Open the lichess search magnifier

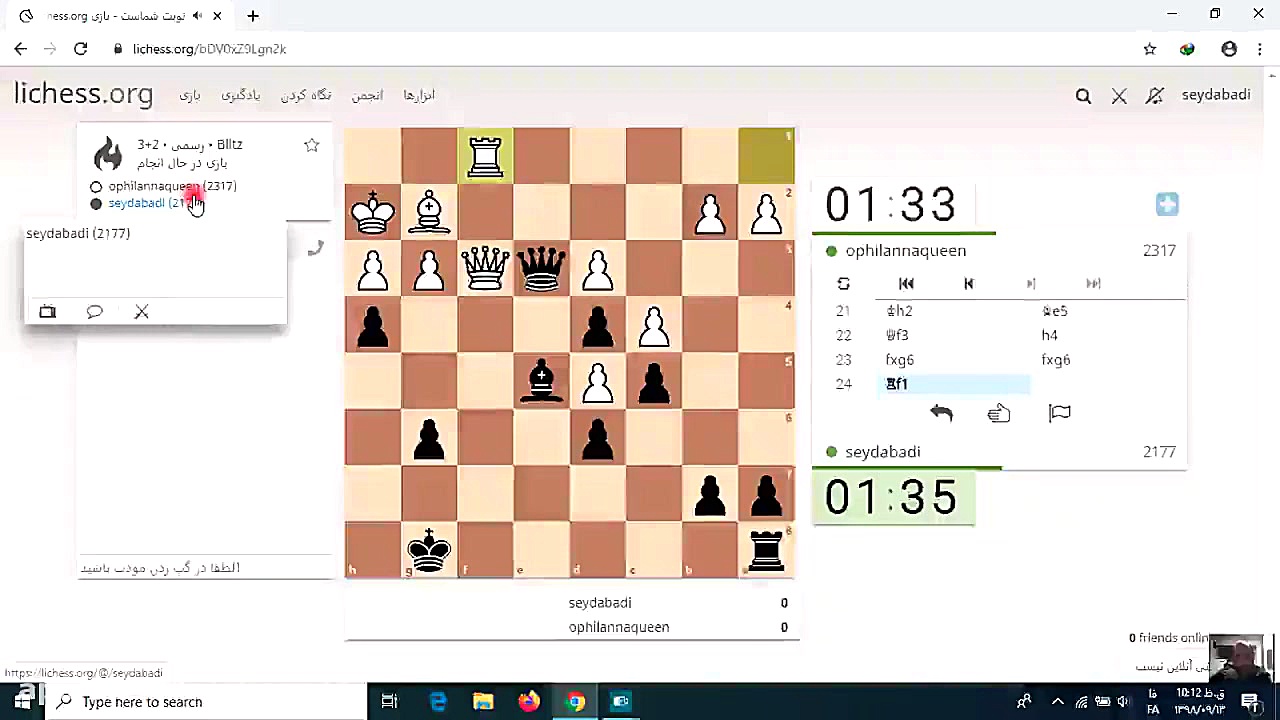pos(1083,95)
